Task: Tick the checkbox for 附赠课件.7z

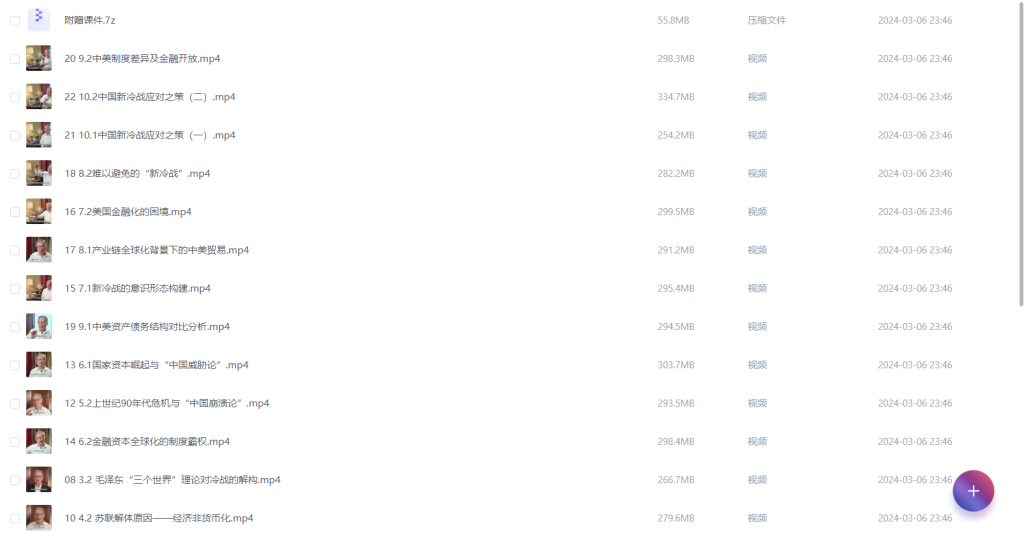Action: pos(15,21)
